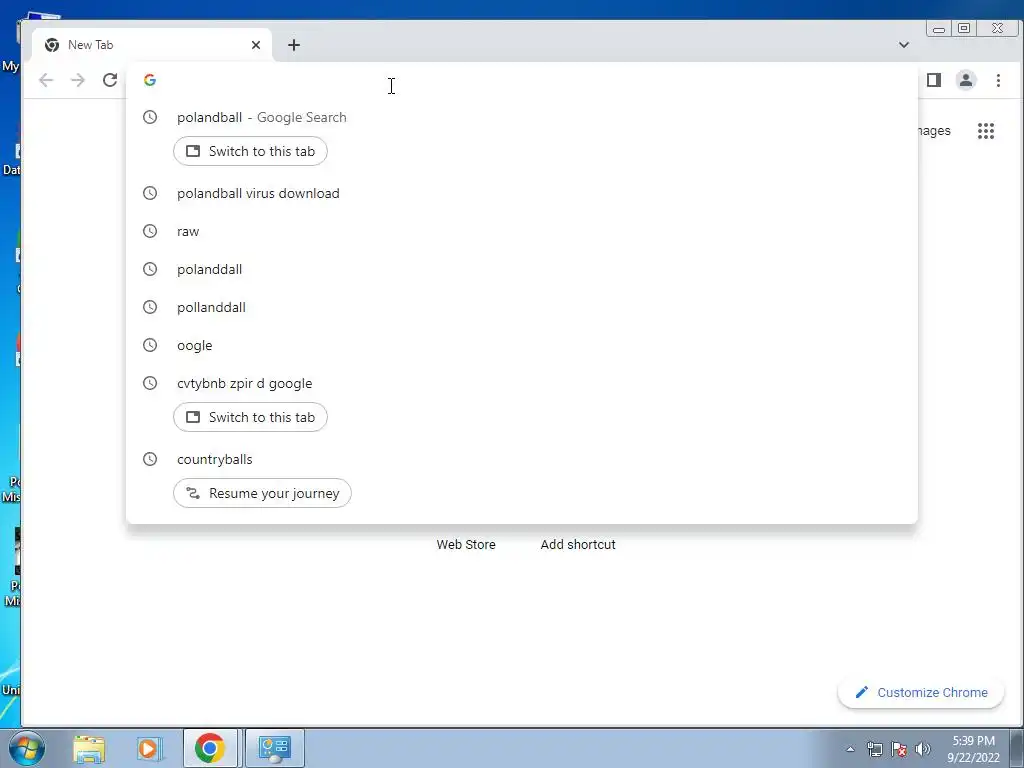
Task: Click Switch to this tab under cvtybnb
Action: coord(250,417)
